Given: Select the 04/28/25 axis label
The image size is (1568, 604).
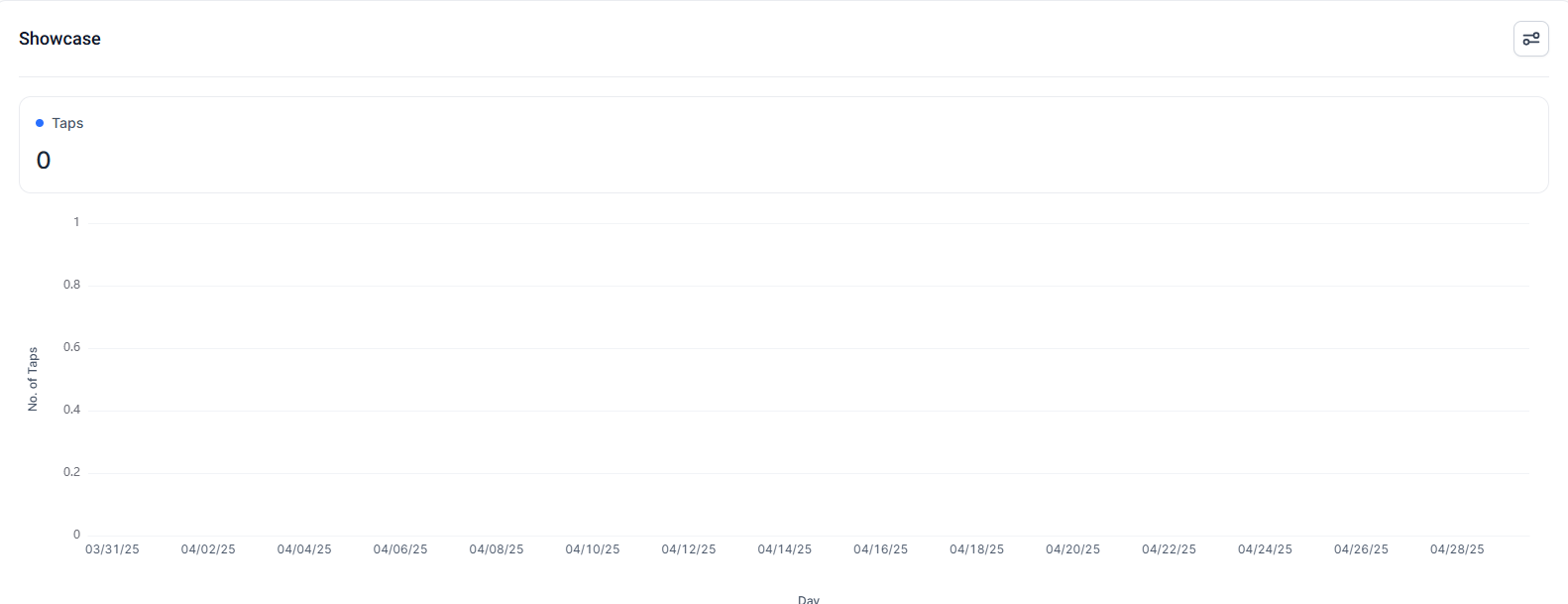Looking at the screenshot, I should click(1457, 549).
